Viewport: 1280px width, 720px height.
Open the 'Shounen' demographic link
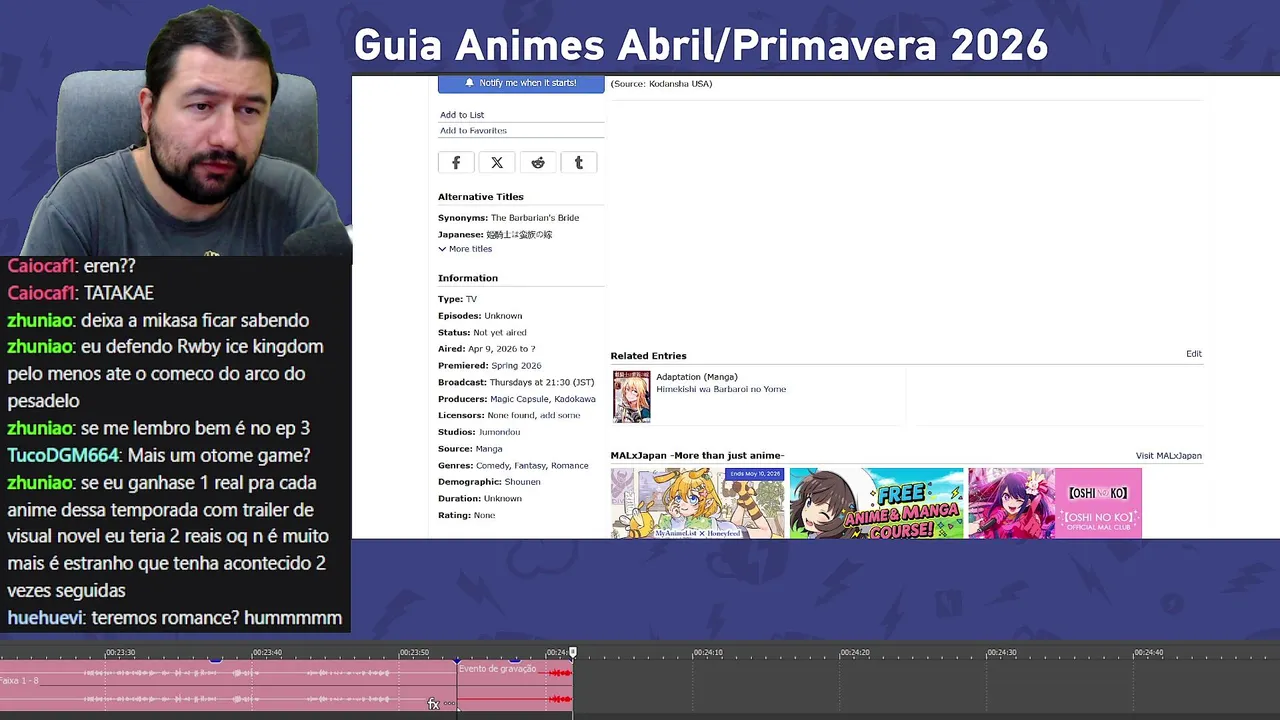tap(522, 482)
